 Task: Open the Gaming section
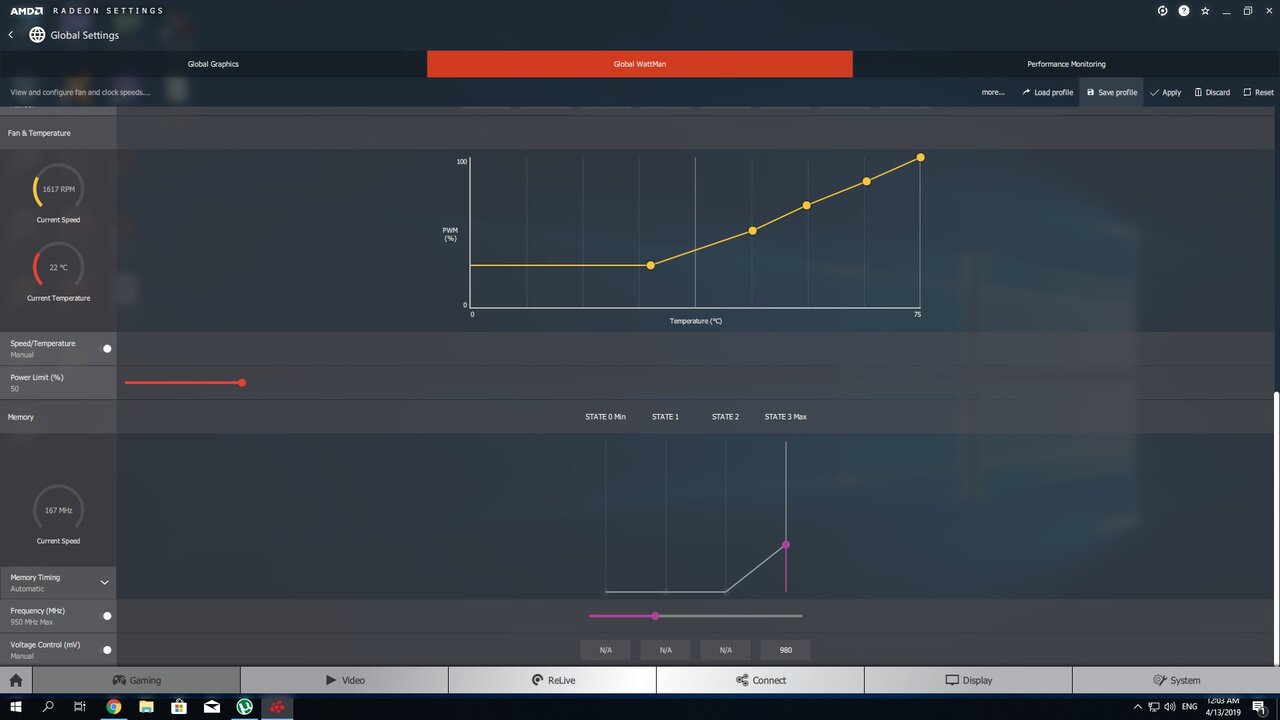tap(136, 680)
